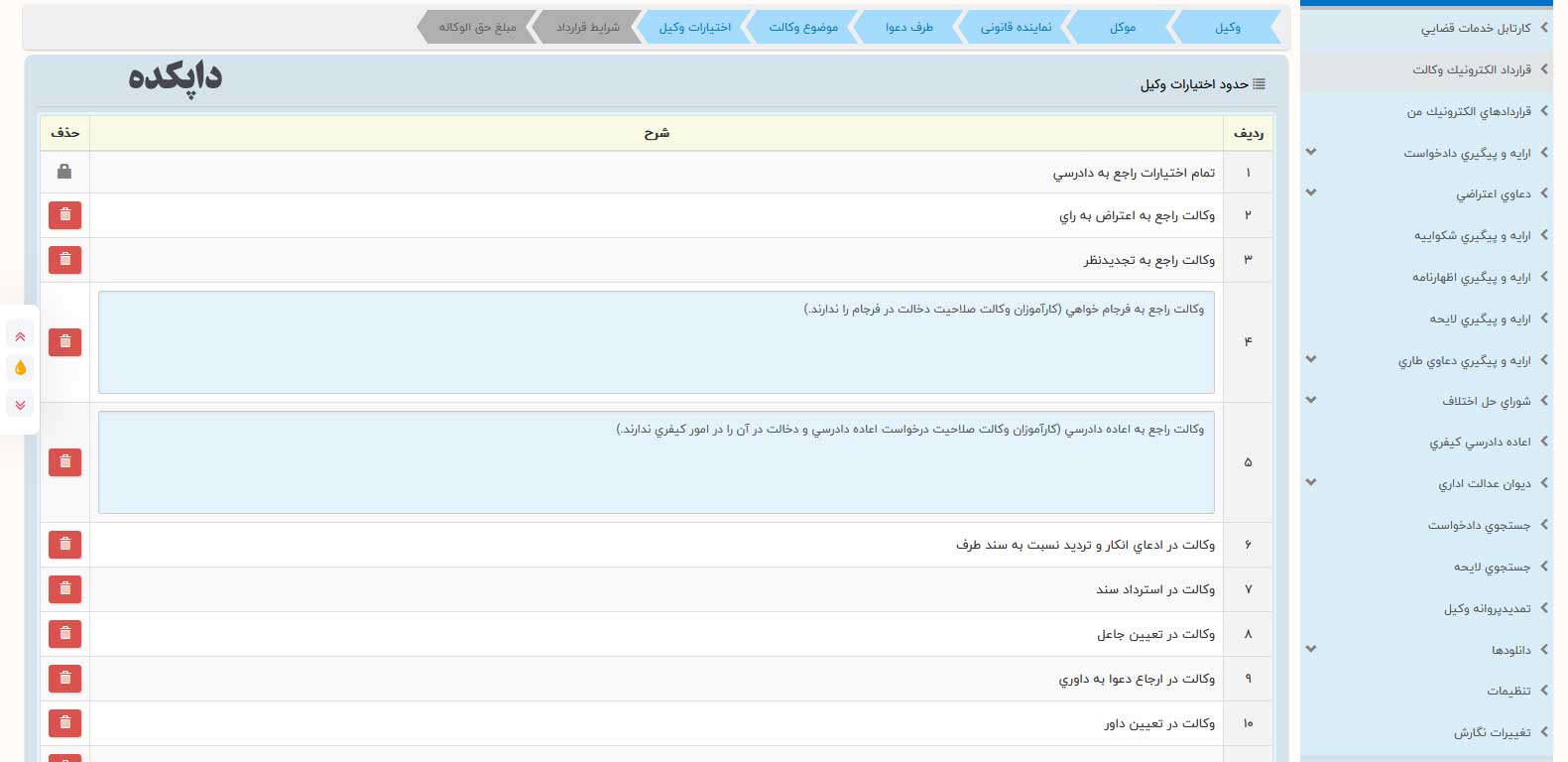Open the 'مبلغ حق الوکاله' step tab

(x=477, y=28)
